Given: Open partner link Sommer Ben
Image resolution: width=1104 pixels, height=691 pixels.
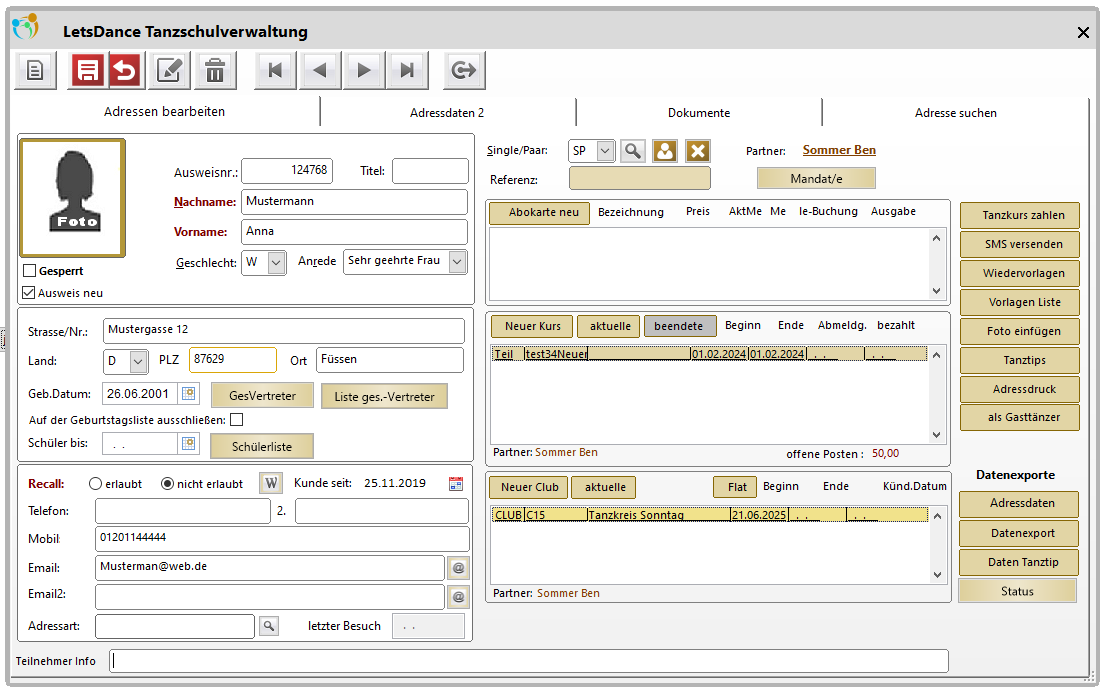Looking at the screenshot, I should point(839,150).
